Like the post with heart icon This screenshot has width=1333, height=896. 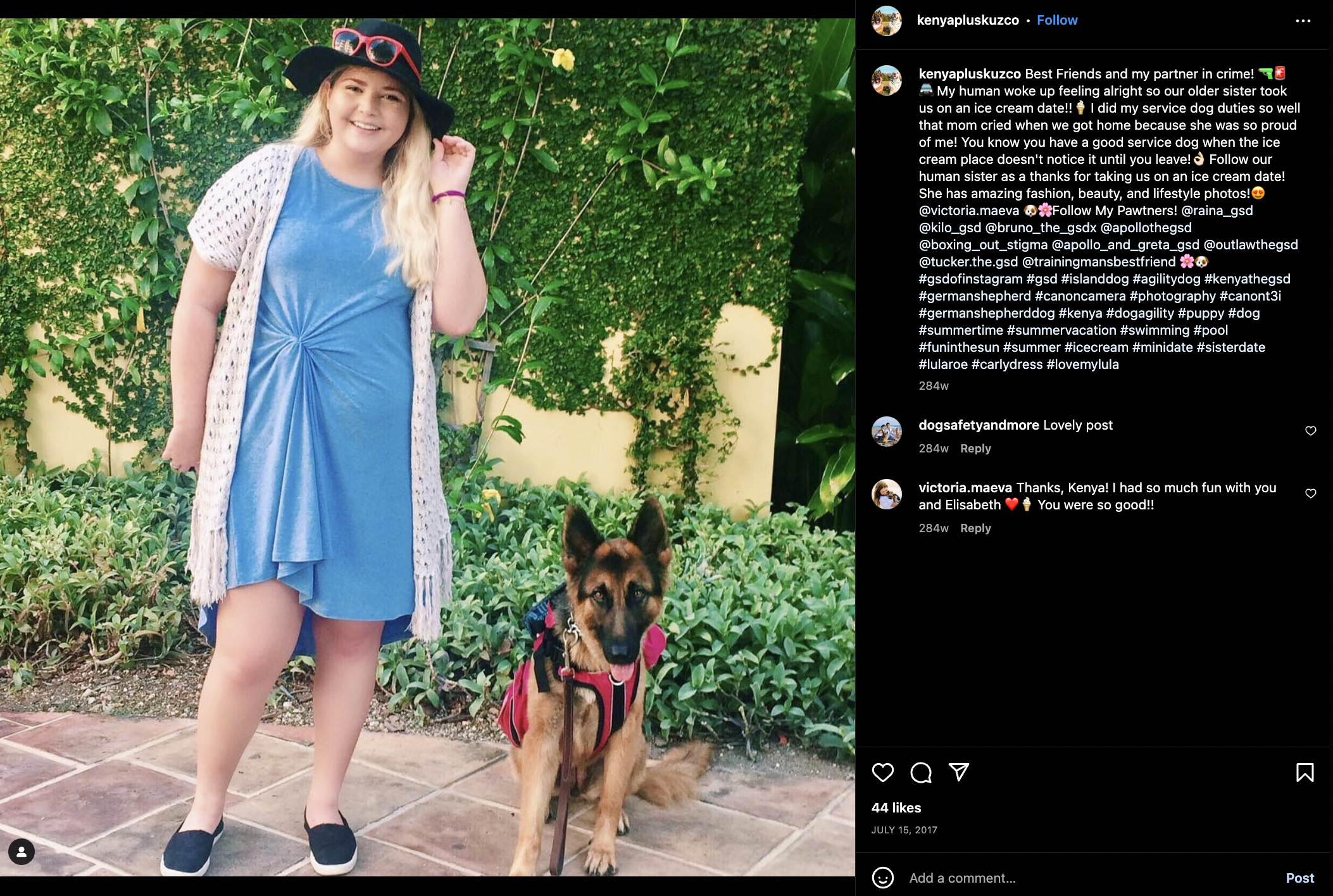[882, 773]
